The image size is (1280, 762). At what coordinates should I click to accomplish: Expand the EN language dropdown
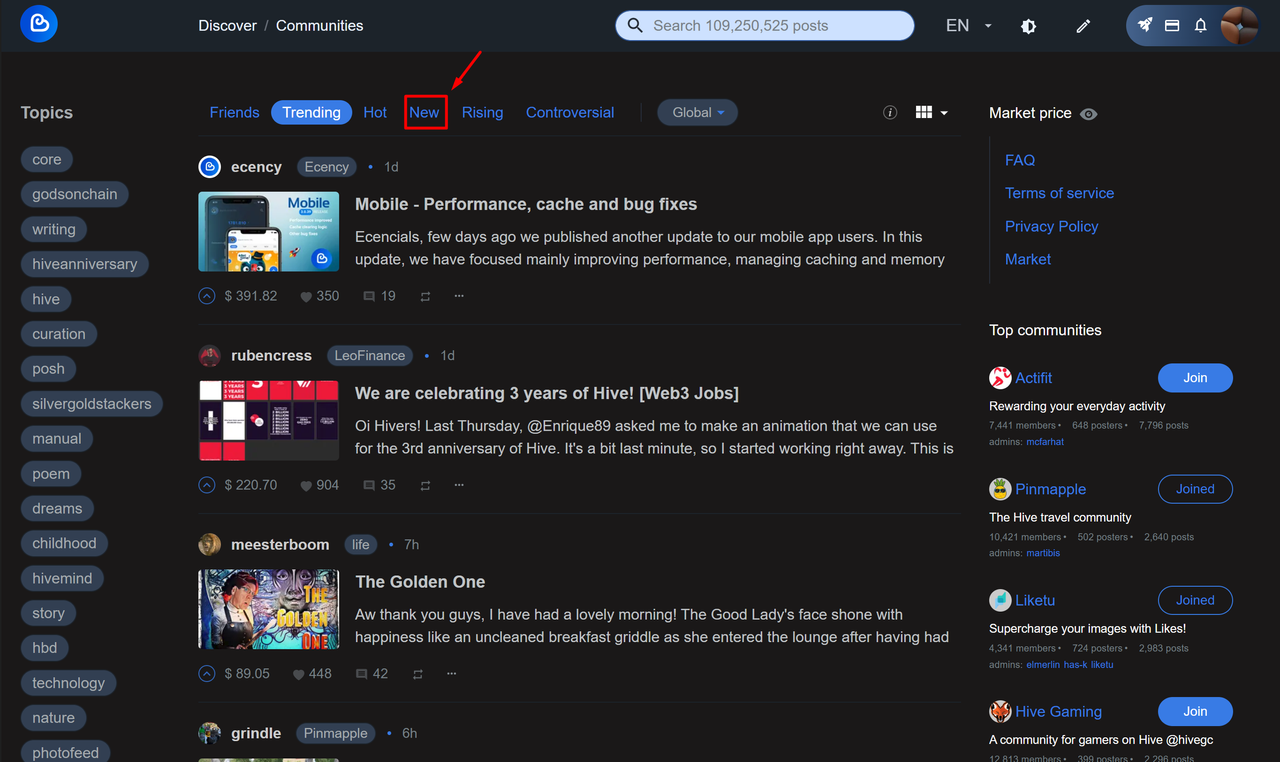click(x=968, y=25)
